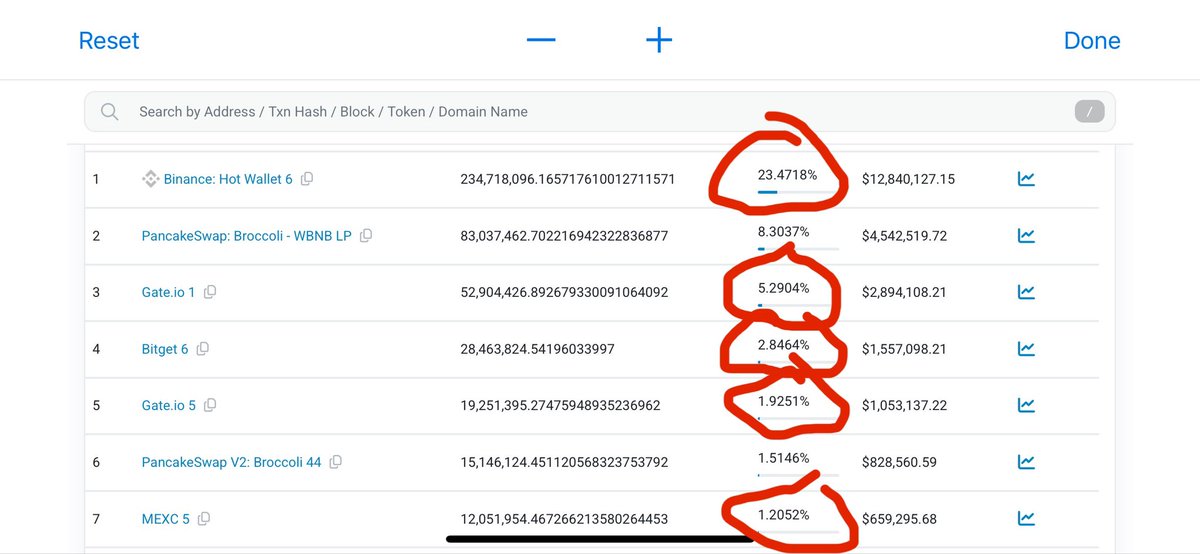The width and height of the screenshot is (1200, 554).
Task: Click the 8.3037% percentage bar
Action: point(798,248)
